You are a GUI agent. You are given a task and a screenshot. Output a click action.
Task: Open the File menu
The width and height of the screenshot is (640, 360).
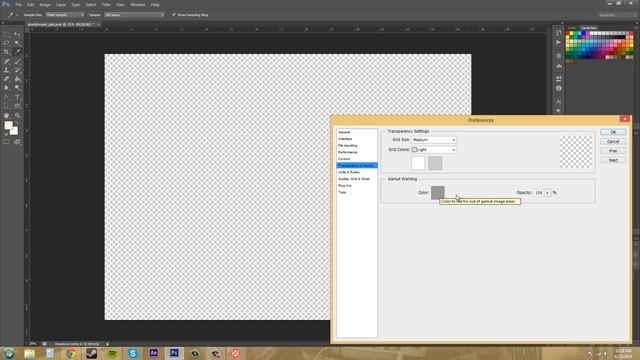(x=18, y=5)
